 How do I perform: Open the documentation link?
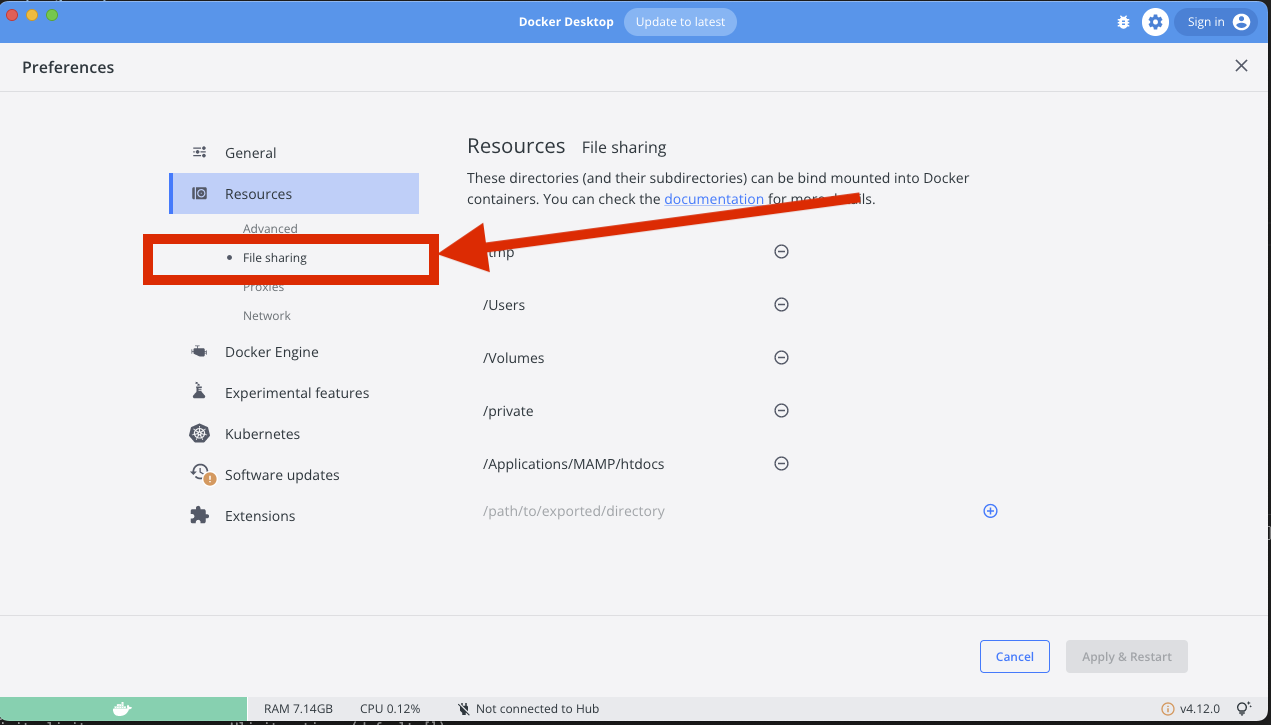click(714, 199)
